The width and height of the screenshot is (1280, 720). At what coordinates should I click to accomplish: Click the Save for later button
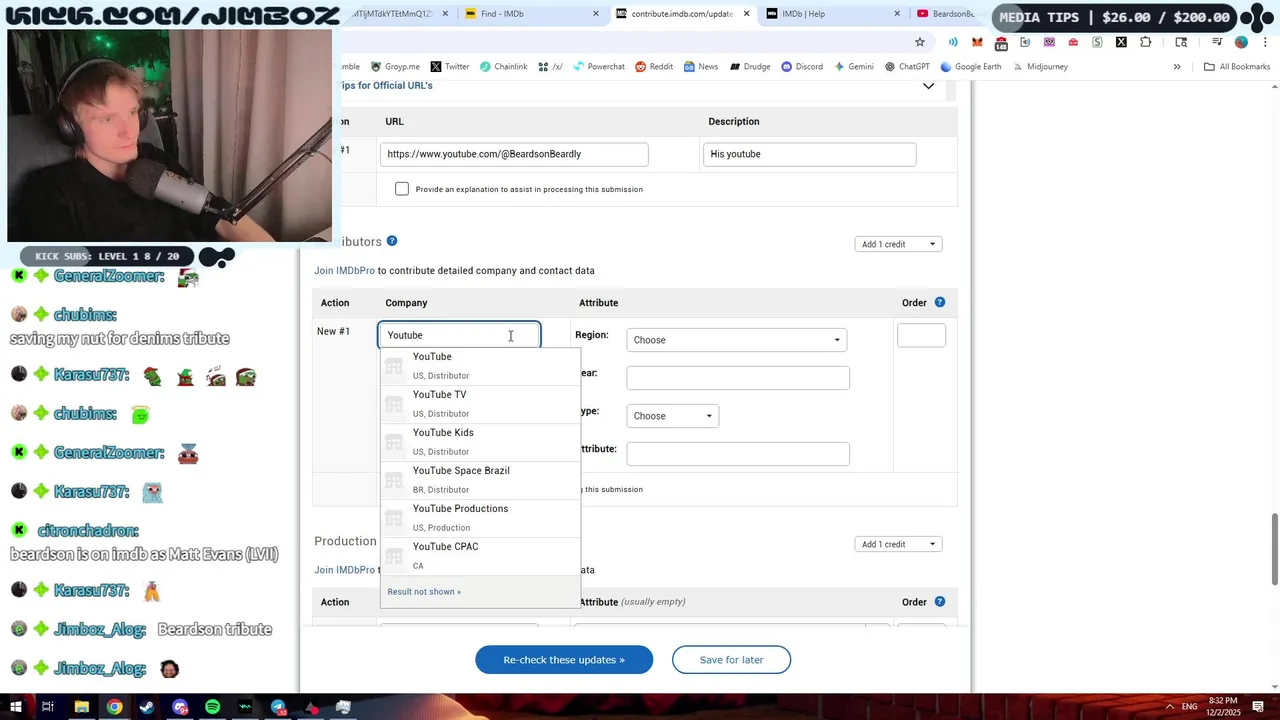(x=731, y=660)
